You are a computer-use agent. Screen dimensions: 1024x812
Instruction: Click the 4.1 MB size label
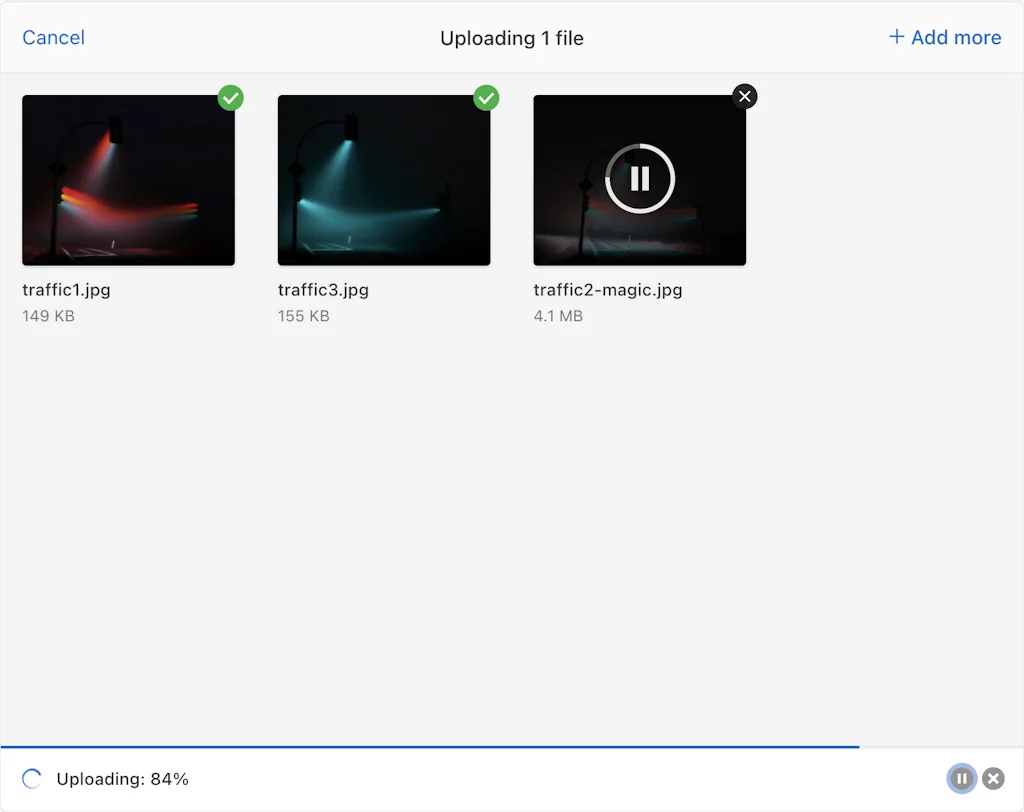(558, 316)
